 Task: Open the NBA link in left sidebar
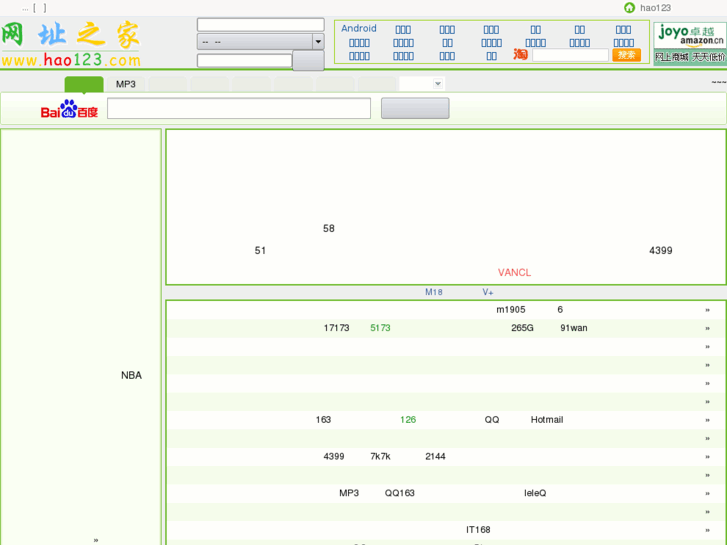[x=131, y=375]
